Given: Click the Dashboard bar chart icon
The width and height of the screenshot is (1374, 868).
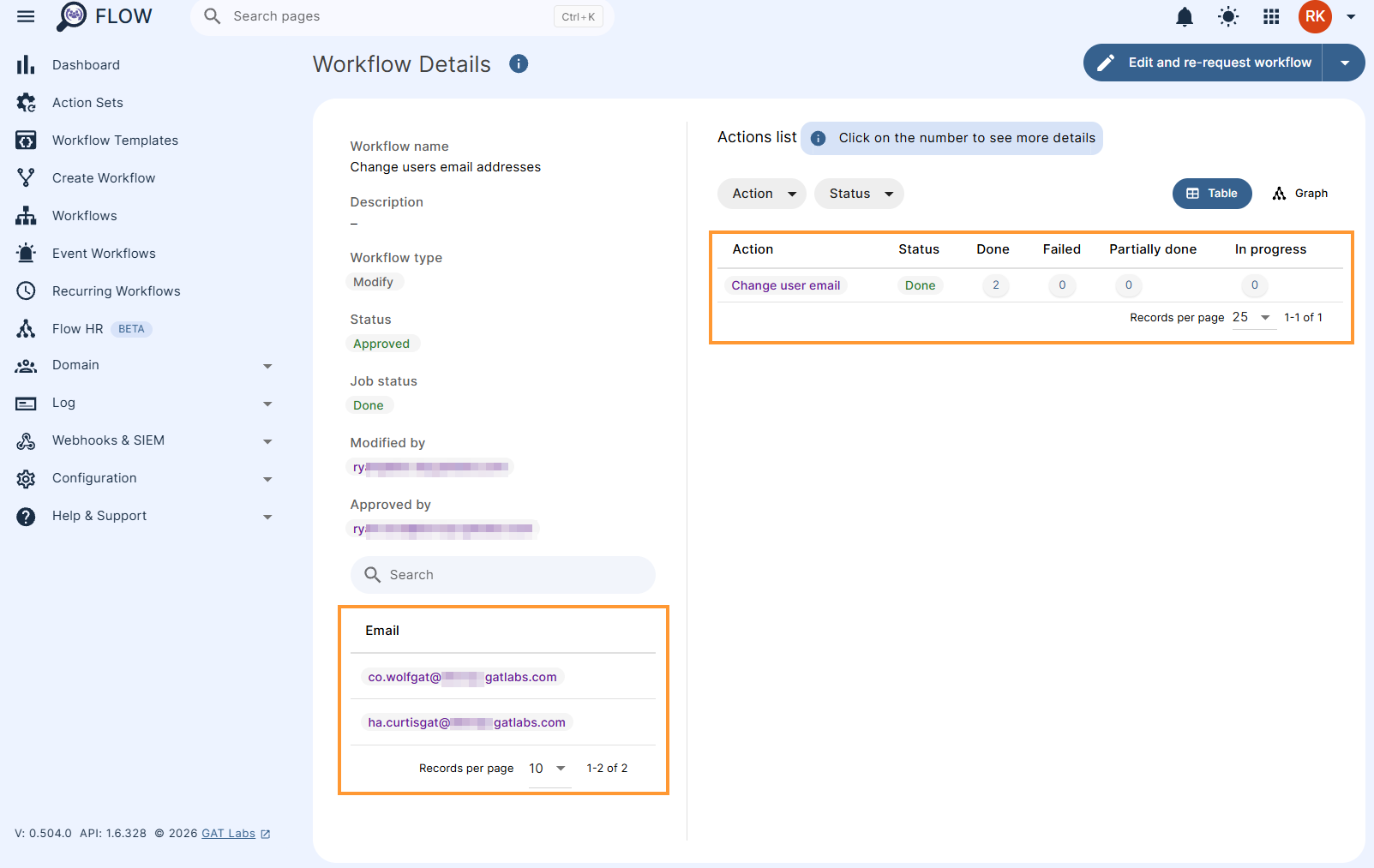Looking at the screenshot, I should pos(26,65).
